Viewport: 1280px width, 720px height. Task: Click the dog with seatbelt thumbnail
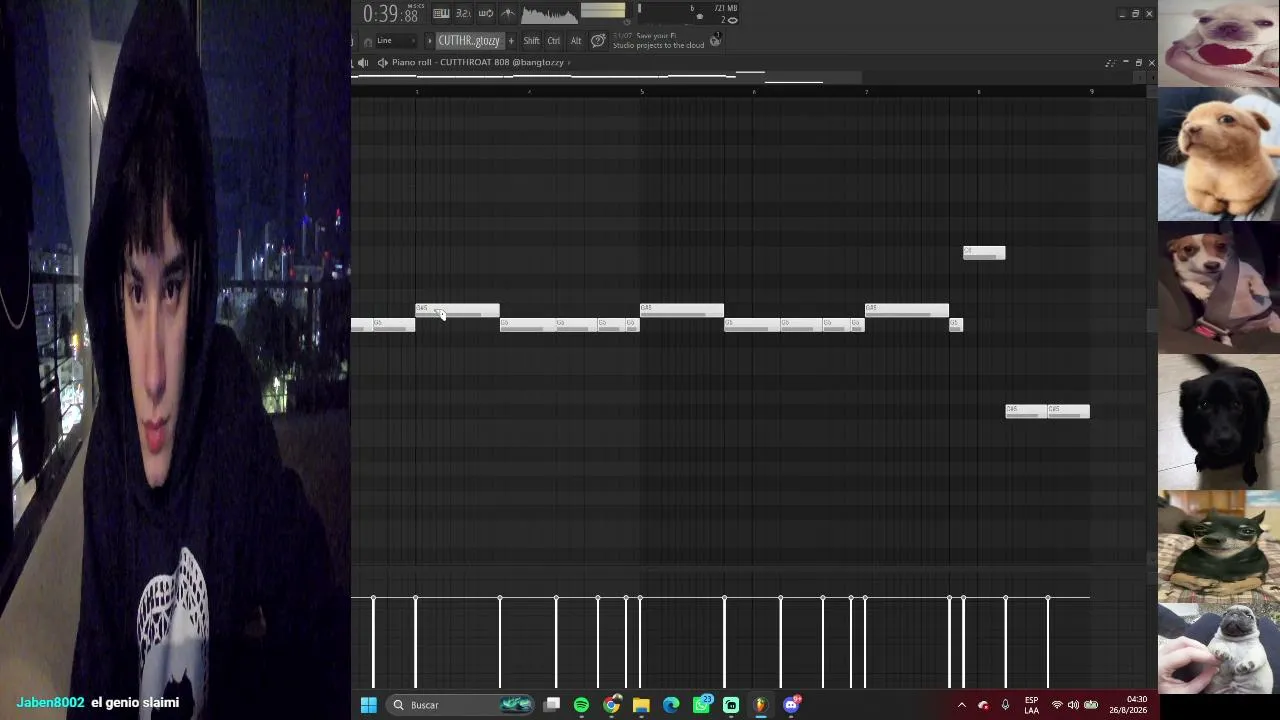click(x=1219, y=288)
